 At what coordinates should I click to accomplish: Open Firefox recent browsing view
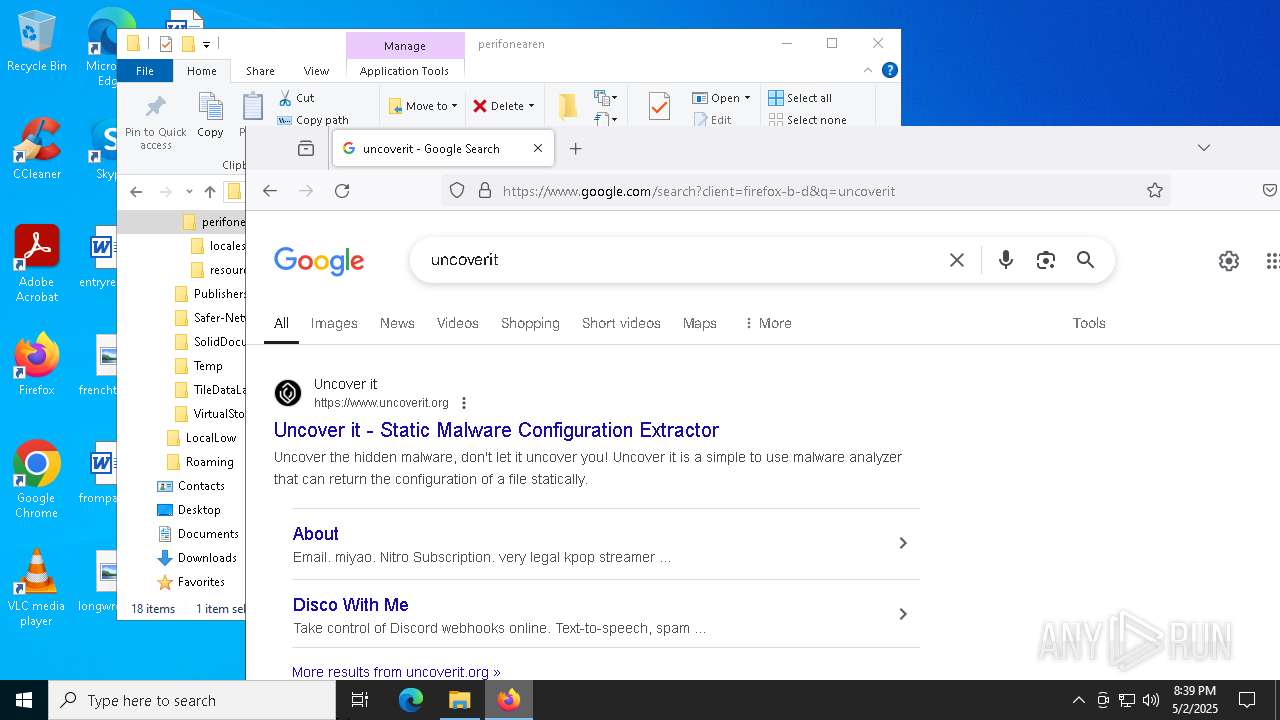coord(306,148)
